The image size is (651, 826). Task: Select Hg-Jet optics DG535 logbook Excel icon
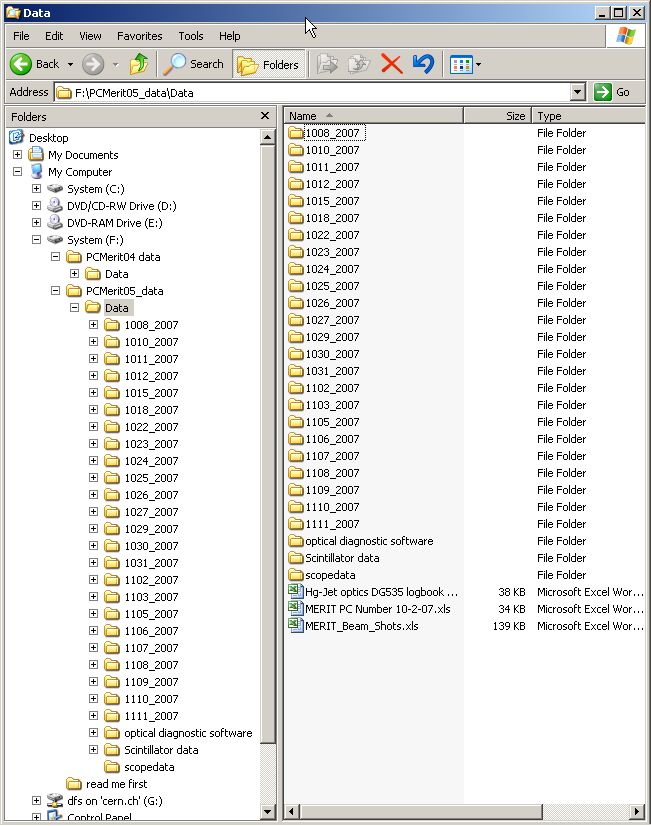click(295, 591)
